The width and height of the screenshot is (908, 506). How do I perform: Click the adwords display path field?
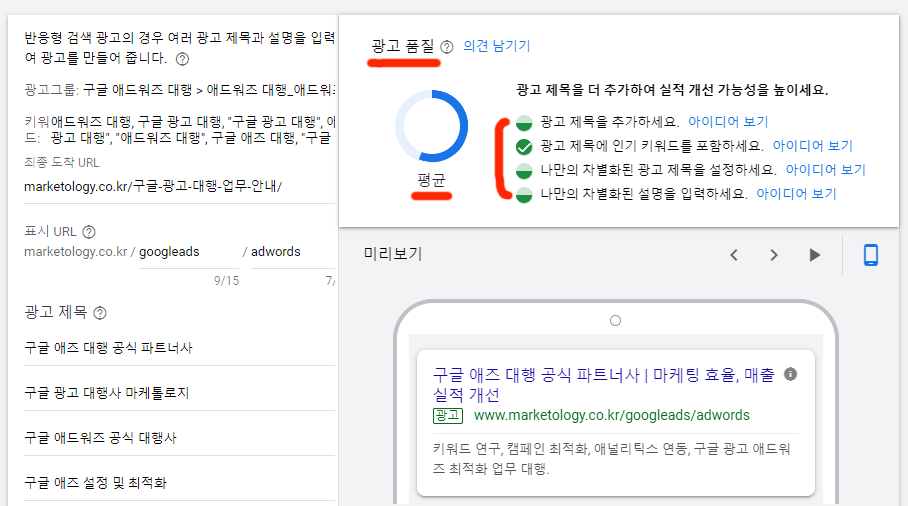[x=292, y=252]
